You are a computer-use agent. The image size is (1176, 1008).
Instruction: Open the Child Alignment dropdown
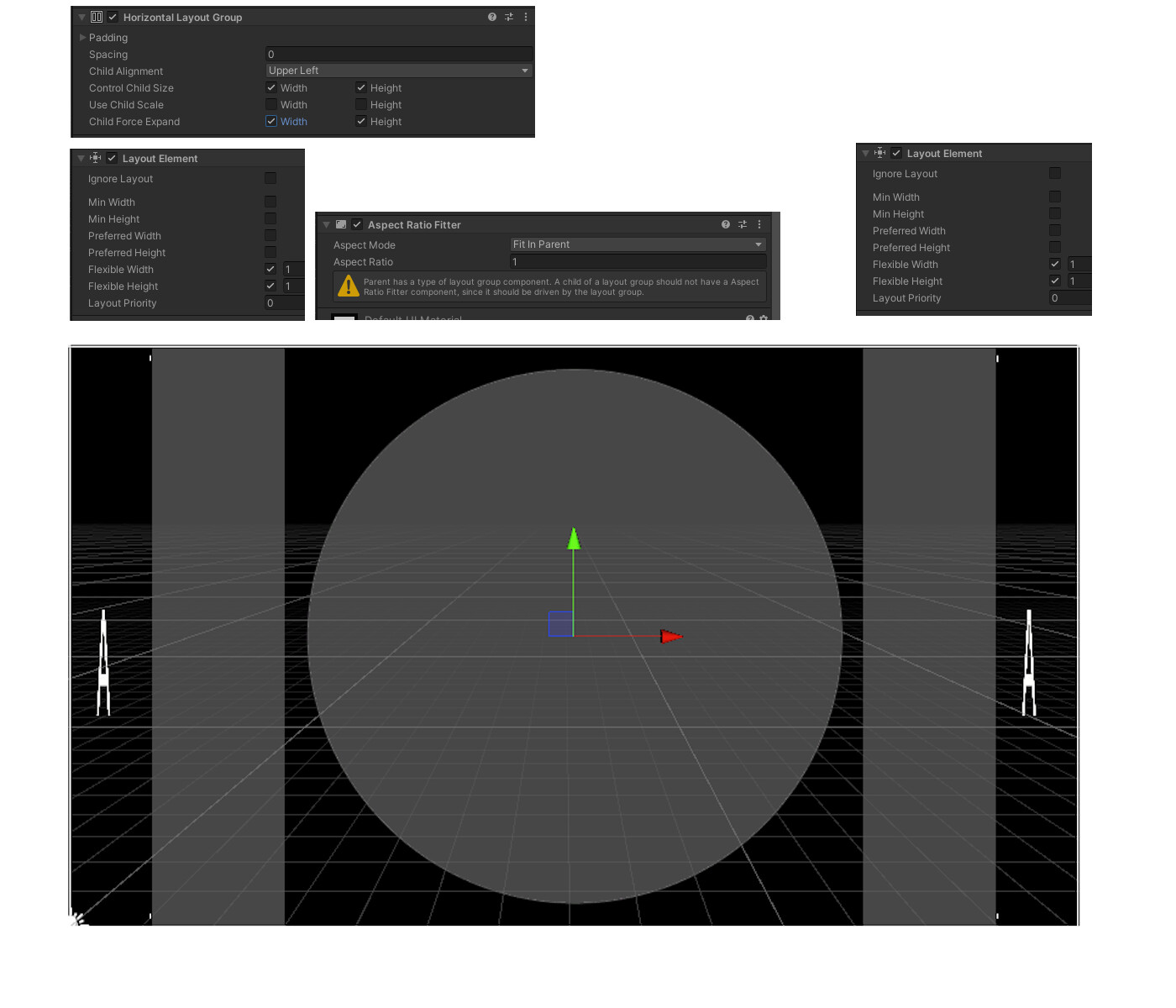(x=398, y=70)
